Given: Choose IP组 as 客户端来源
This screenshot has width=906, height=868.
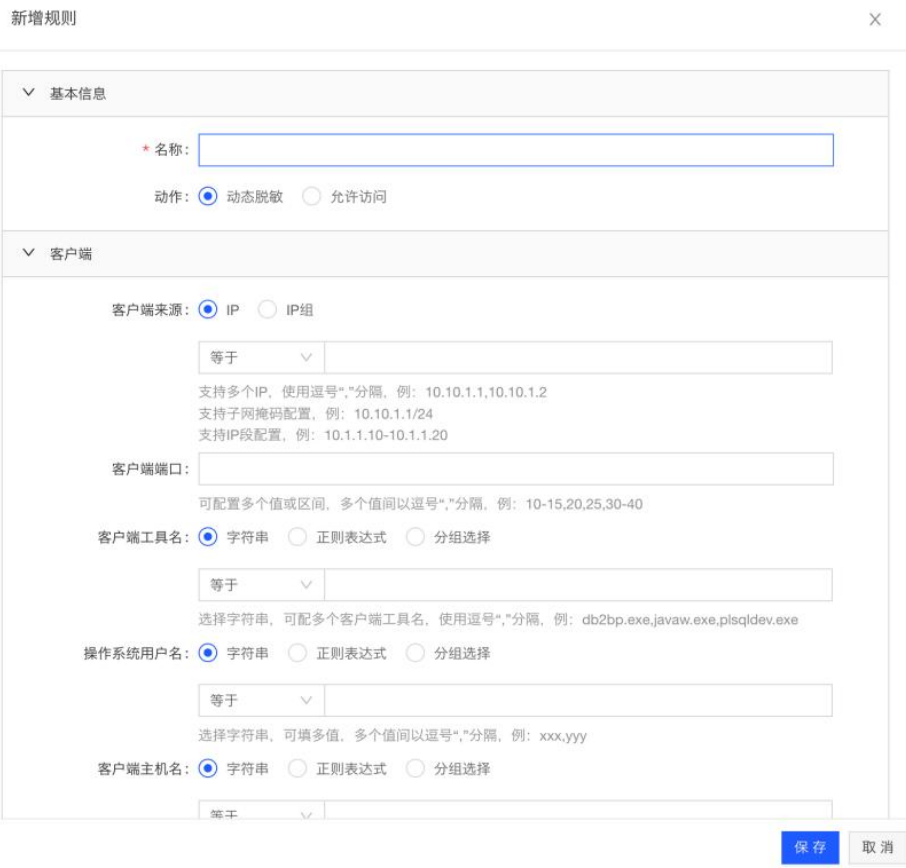Looking at the screenshot, I should pyautogui.click(x=267, y=310).
